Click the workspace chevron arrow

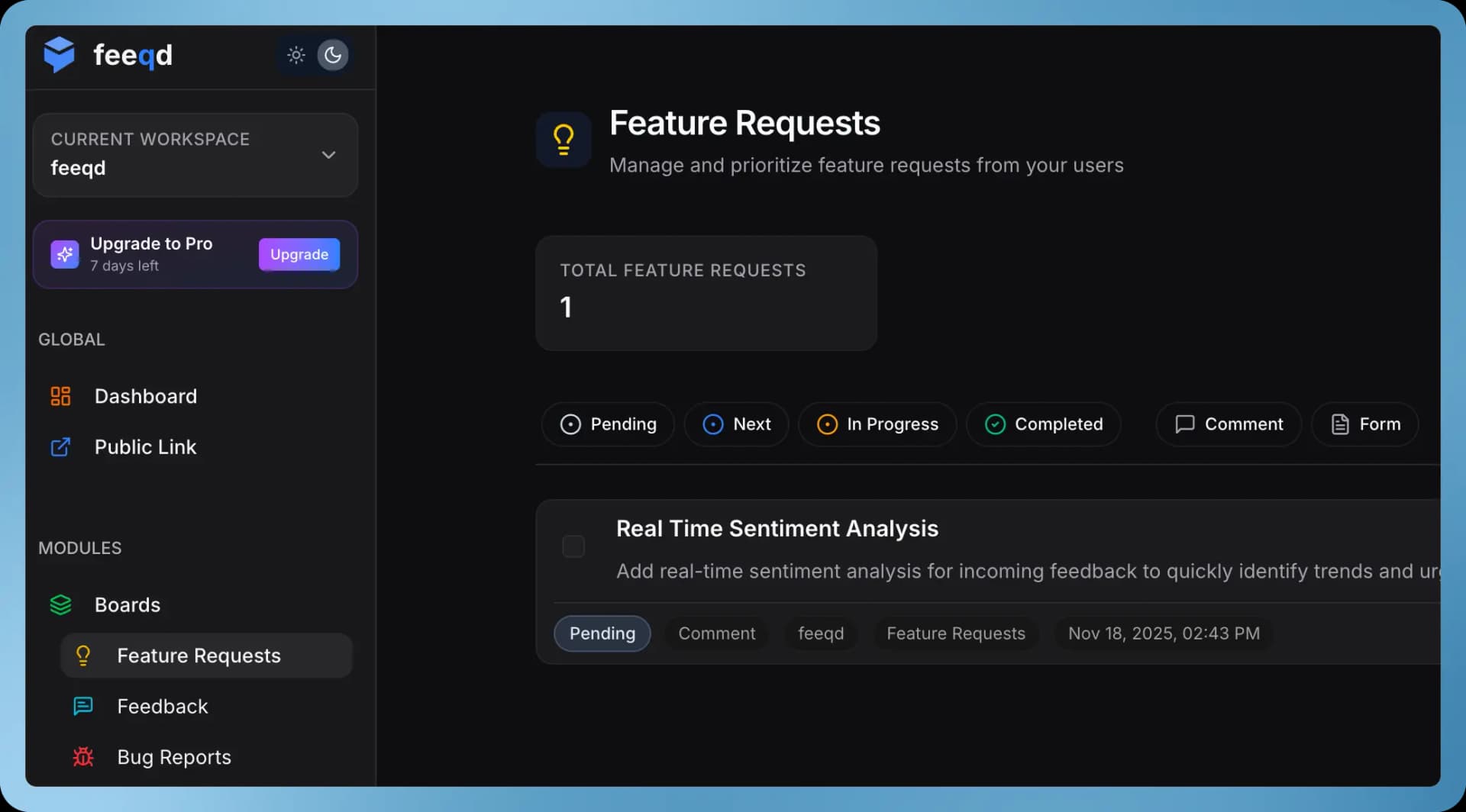click(x=328, y=155)
